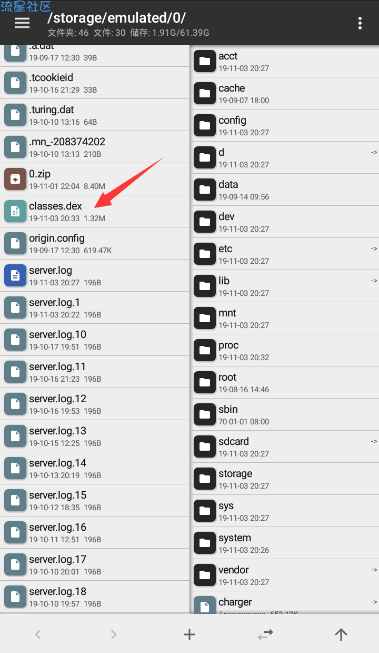Tap the .tcookieid file icon
379x653 pixels.
15,83
